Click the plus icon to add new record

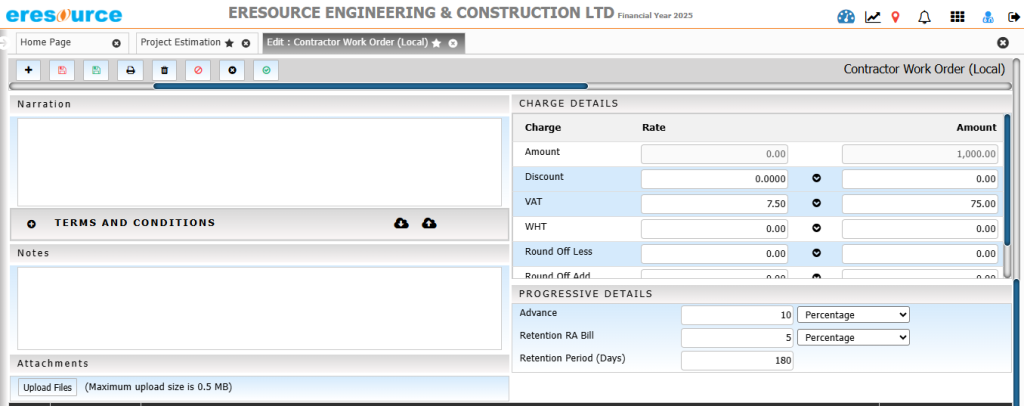tap(28, 70)
